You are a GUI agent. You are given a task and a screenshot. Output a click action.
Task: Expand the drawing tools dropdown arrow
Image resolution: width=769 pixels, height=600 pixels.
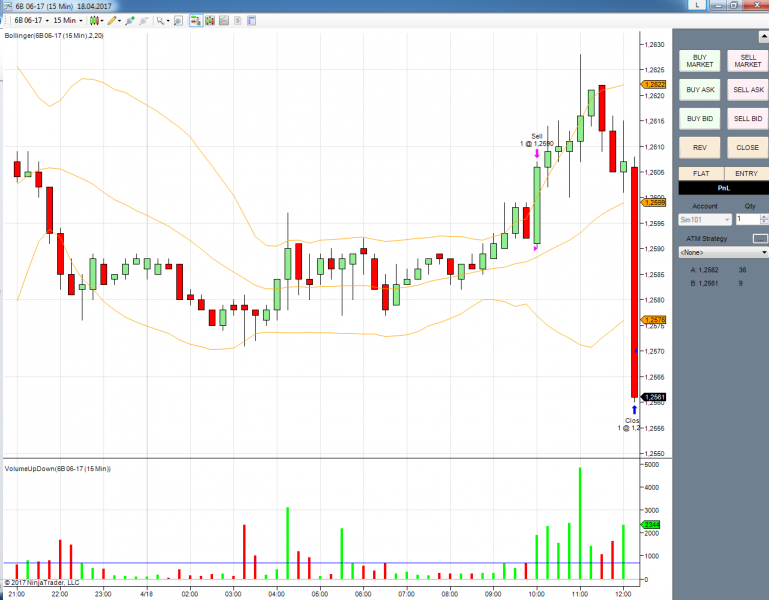[x=119, y=21]
